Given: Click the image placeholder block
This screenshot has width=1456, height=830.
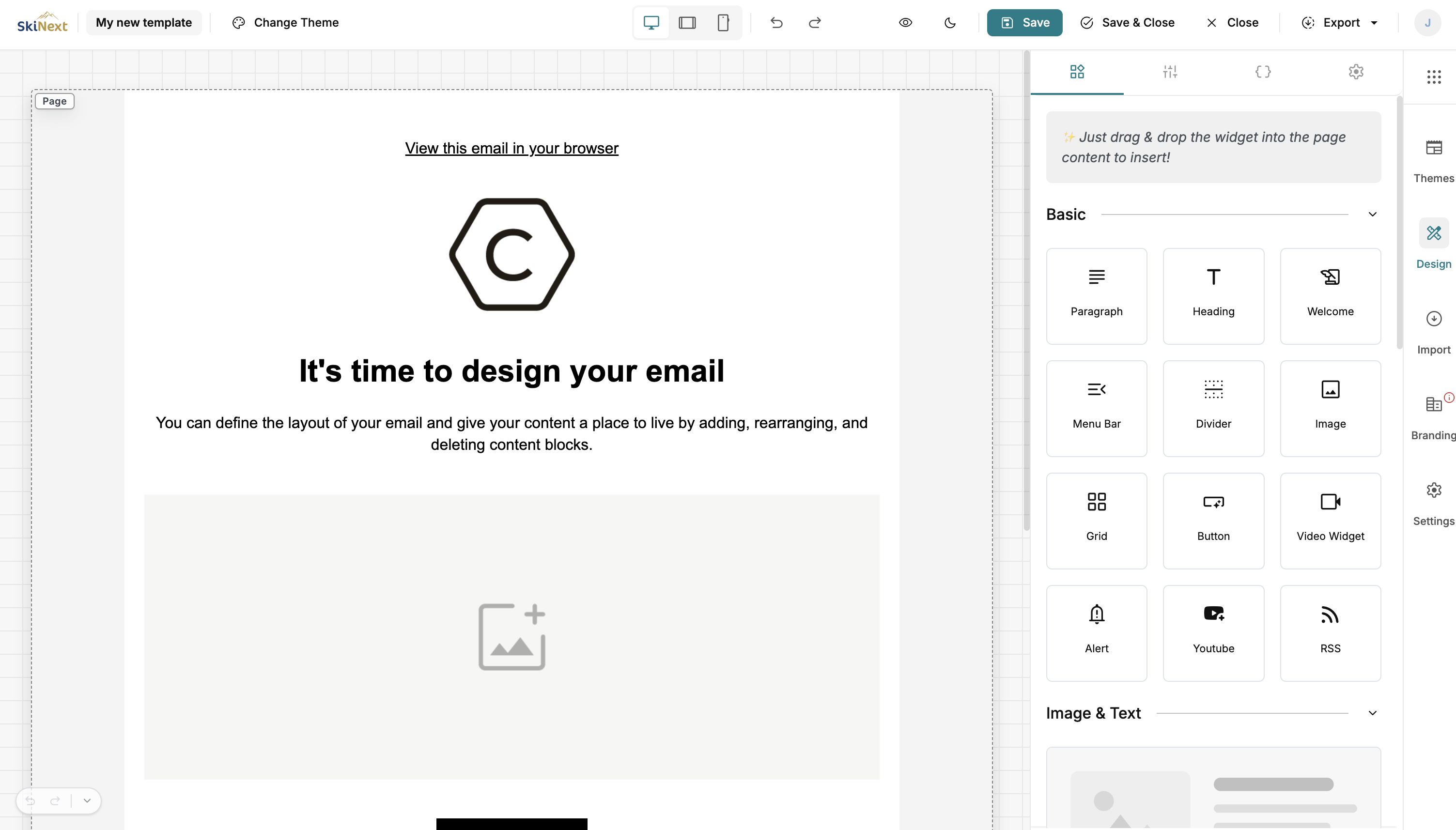Looking at the screenshot, I should 511,637.
